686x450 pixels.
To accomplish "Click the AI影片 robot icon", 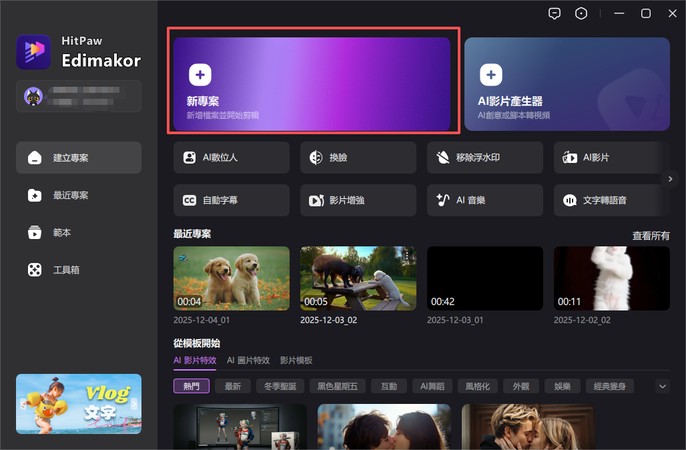I will point(570,157).
